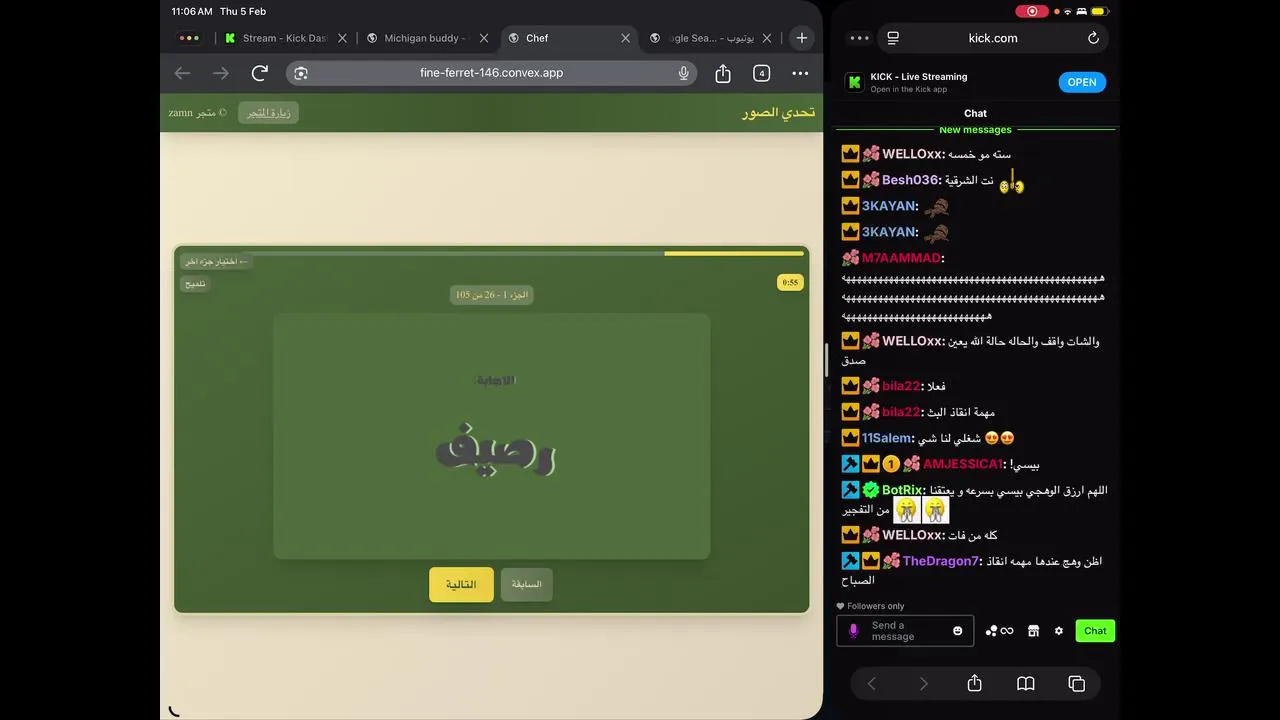Screen dimensions: 1280x720
Task: Close the يوتيوب search tab
Action: 768,38
